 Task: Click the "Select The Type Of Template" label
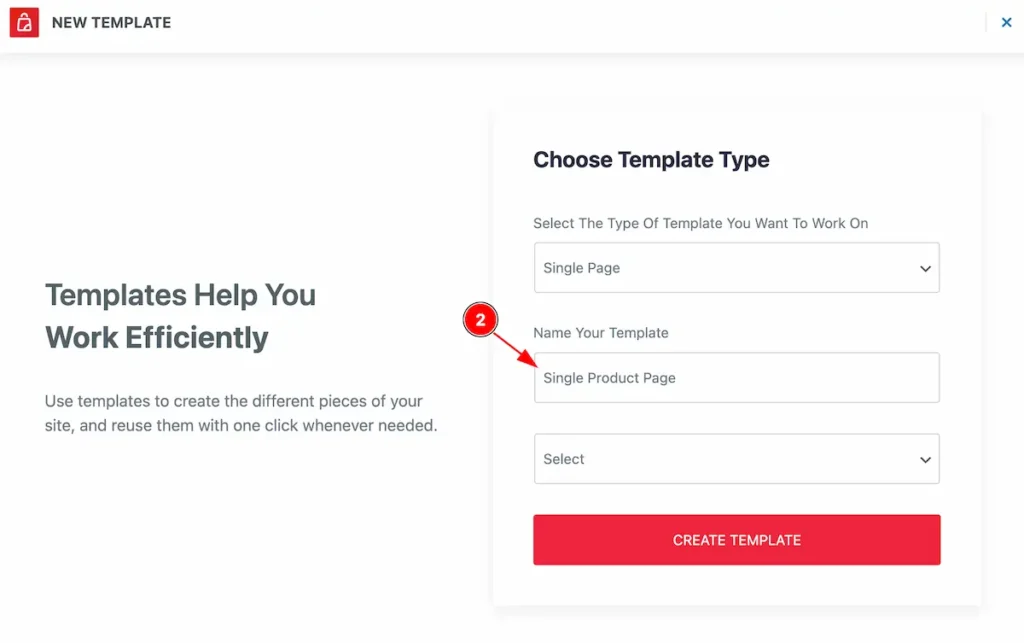click(x=700, y=223)
